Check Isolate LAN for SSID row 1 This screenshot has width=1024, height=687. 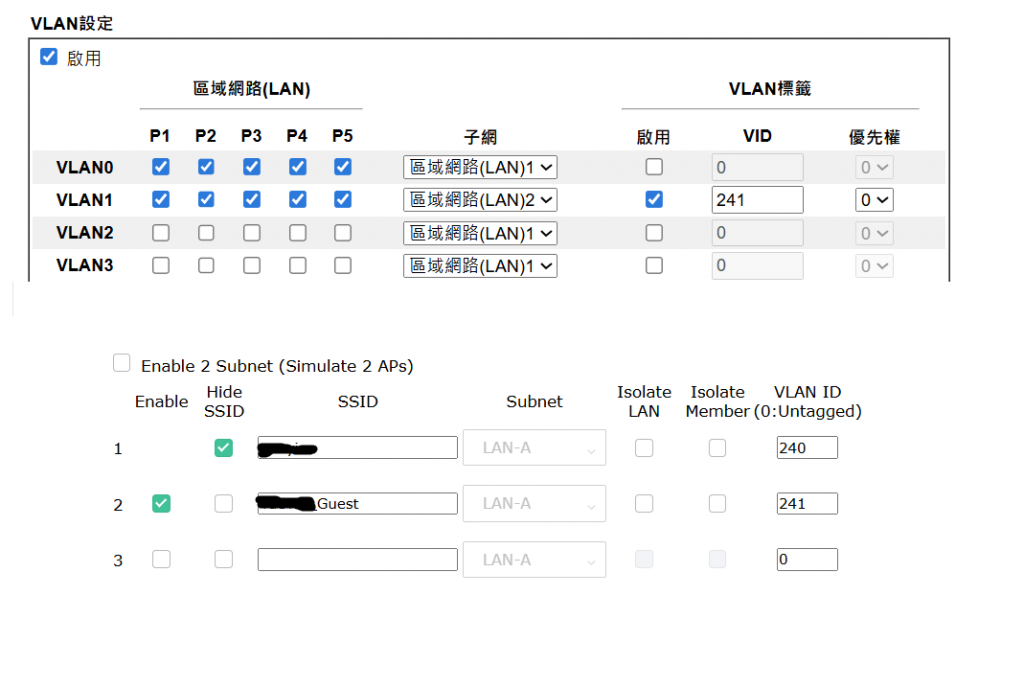pyautogui.click(x=644, y=448)
